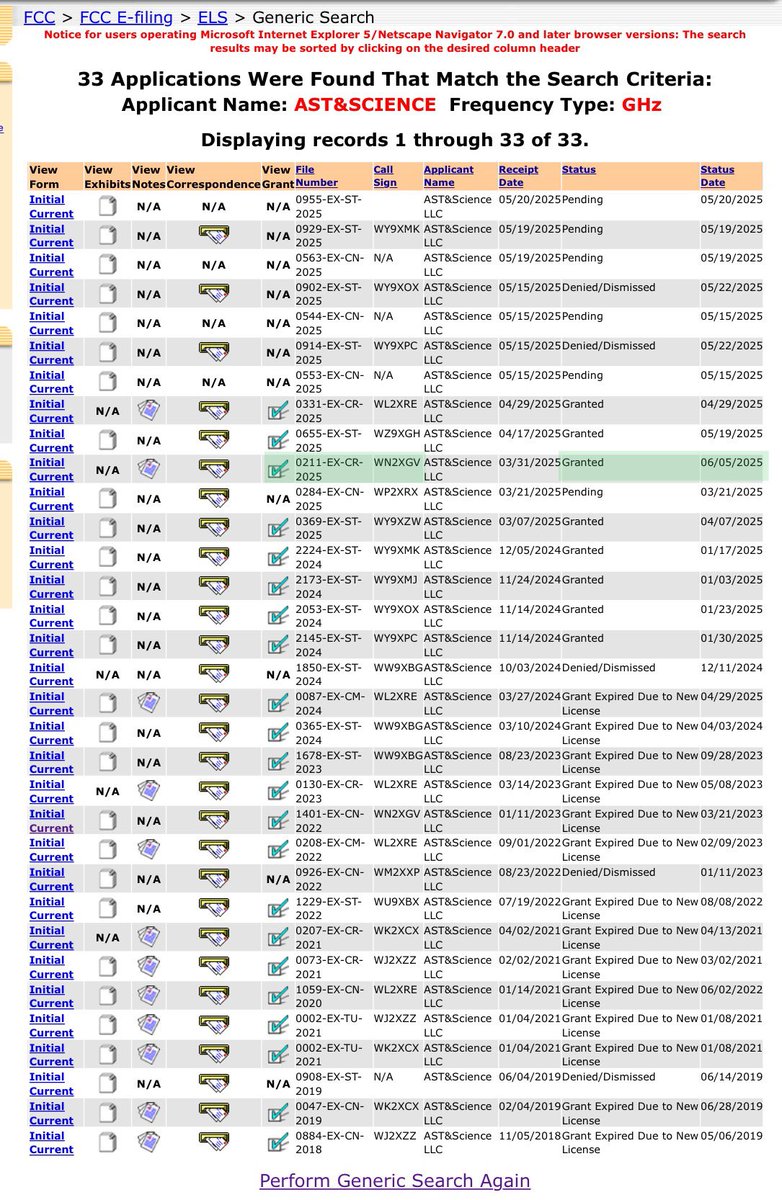The image size is (782, 1200).
Task: Open grant icon for 0365-EX-ST-2024
Action: click(278, 733)
